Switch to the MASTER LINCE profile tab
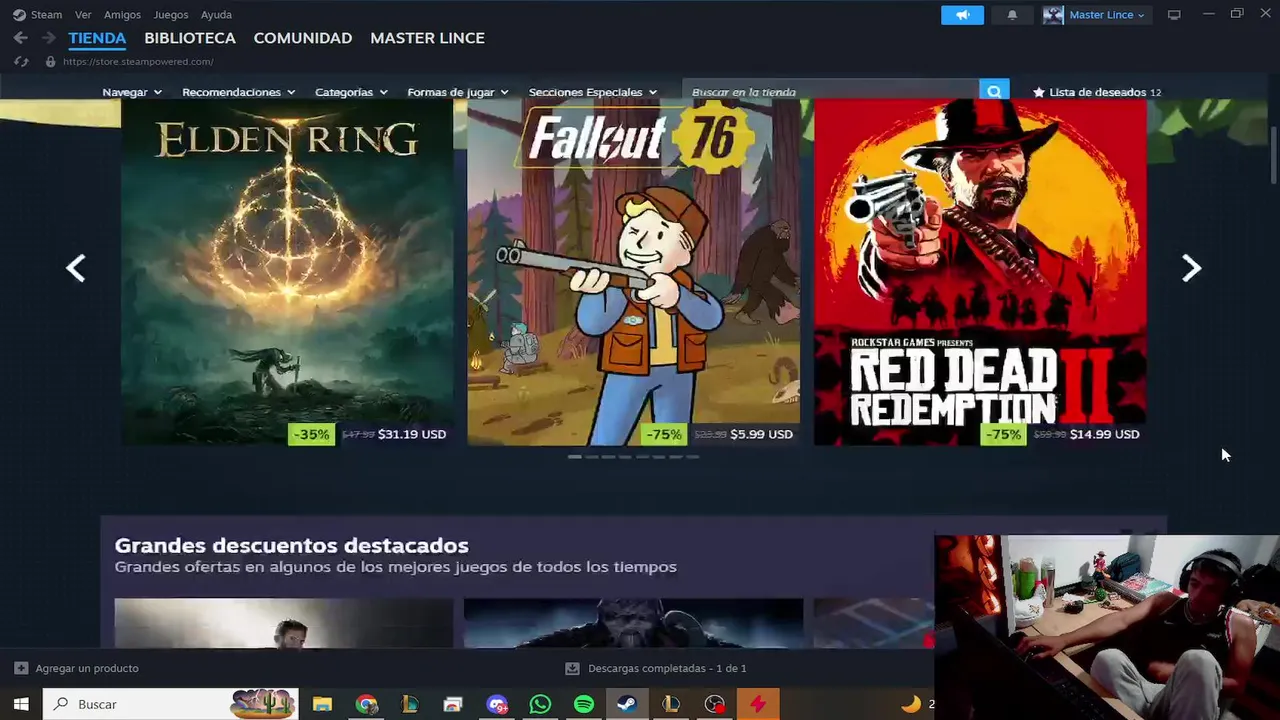The image size is (1280, 720). pyautogui.click(x=427, y=38)
